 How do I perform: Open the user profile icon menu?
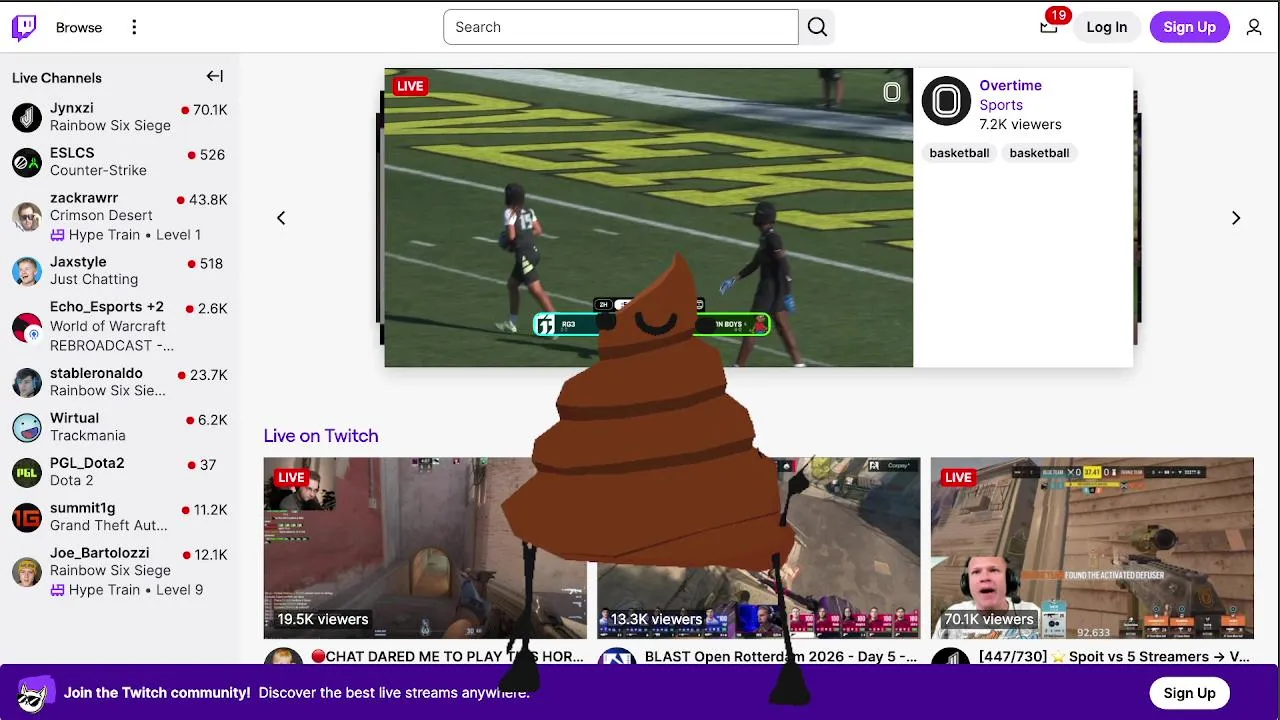1254,27
